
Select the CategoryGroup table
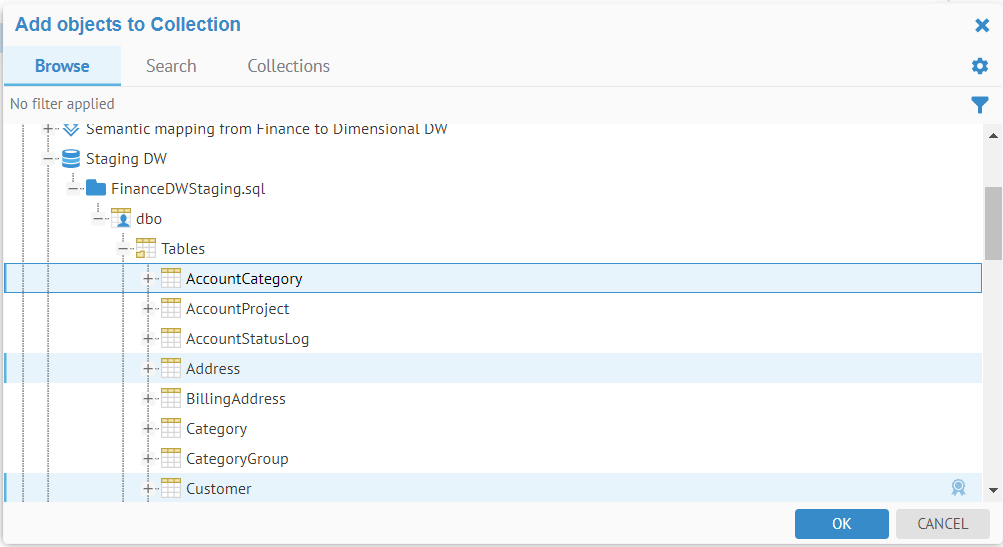237,459
